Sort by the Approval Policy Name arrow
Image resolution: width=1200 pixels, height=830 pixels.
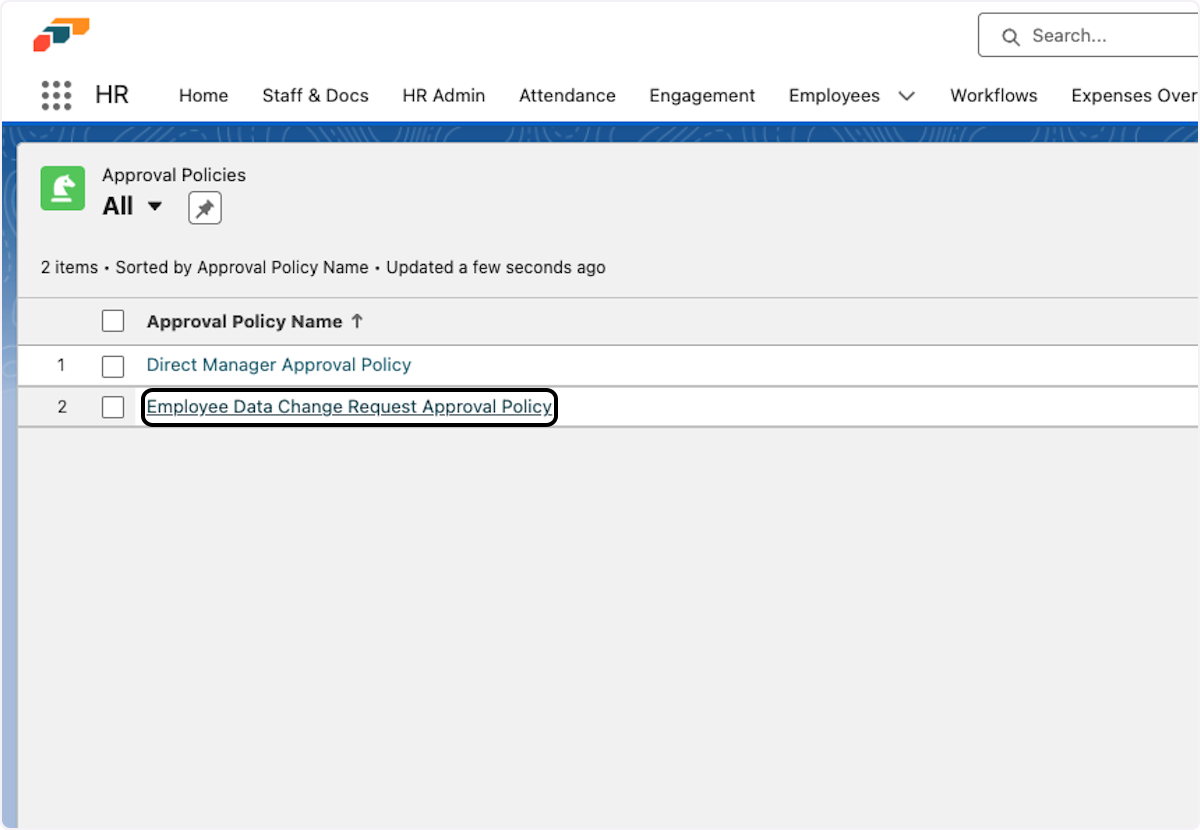pos(357,321)
